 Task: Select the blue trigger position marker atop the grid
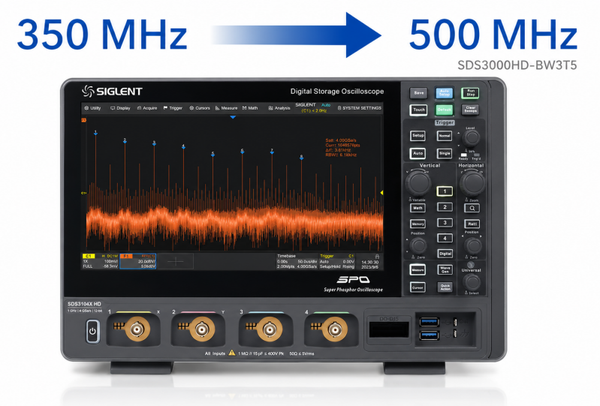coord(233,117)
